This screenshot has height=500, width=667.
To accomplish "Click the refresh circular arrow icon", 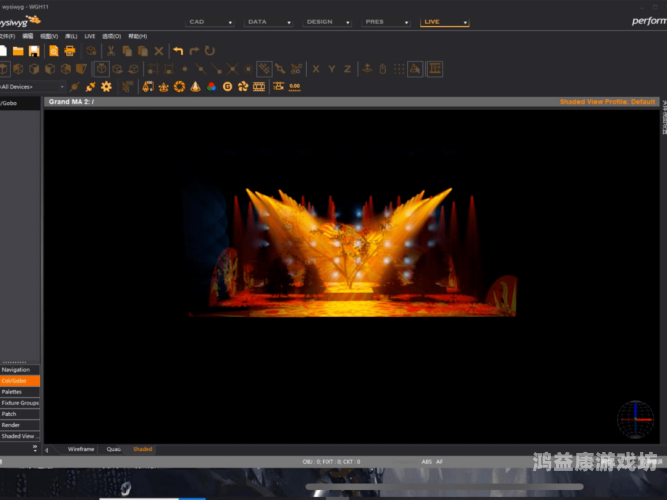I will [210, 51].
